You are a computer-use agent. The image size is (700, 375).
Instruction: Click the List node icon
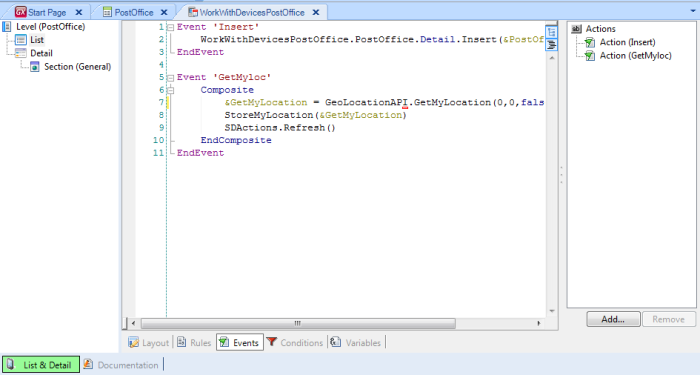[21, 40]
